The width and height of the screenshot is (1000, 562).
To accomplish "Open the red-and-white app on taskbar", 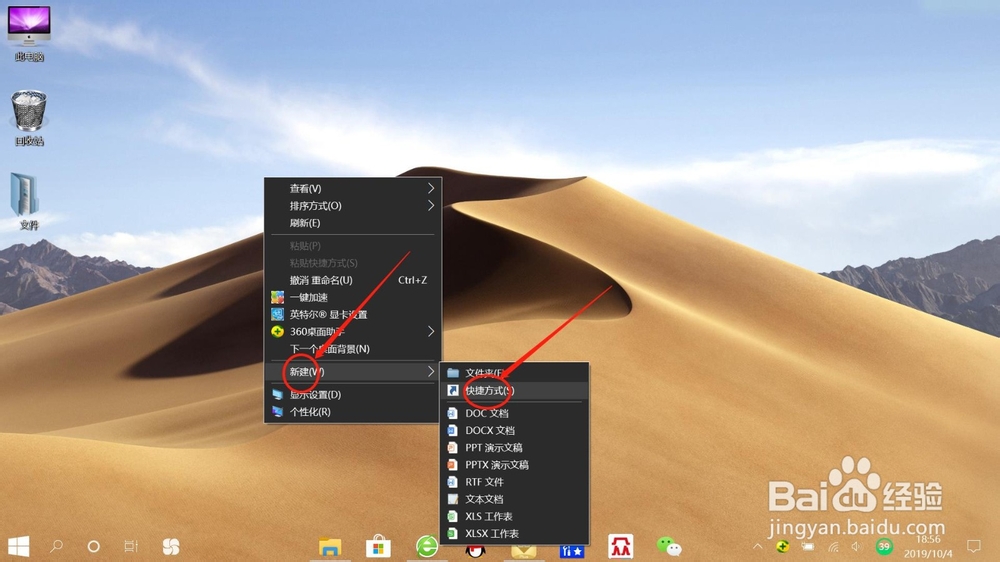I will tap(620, 547).
